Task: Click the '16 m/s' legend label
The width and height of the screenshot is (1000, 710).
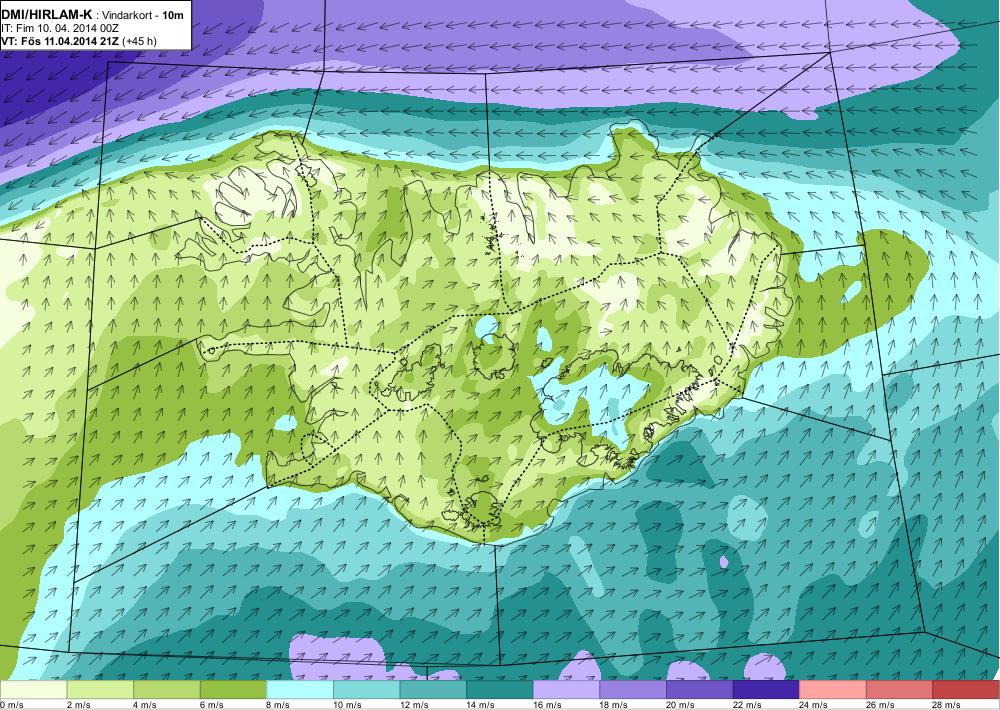Action: (547, 705)
